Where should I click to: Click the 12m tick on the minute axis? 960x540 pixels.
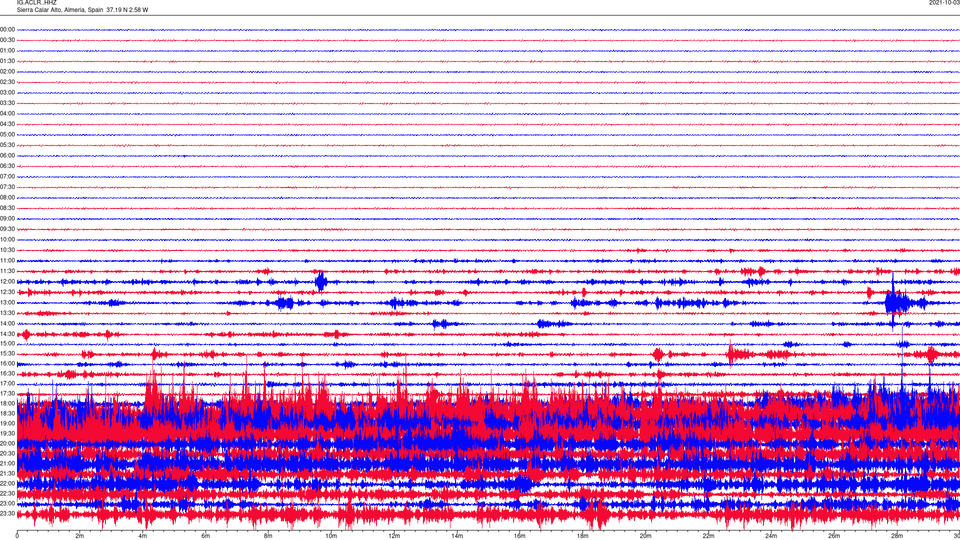[x=394, y=536]
